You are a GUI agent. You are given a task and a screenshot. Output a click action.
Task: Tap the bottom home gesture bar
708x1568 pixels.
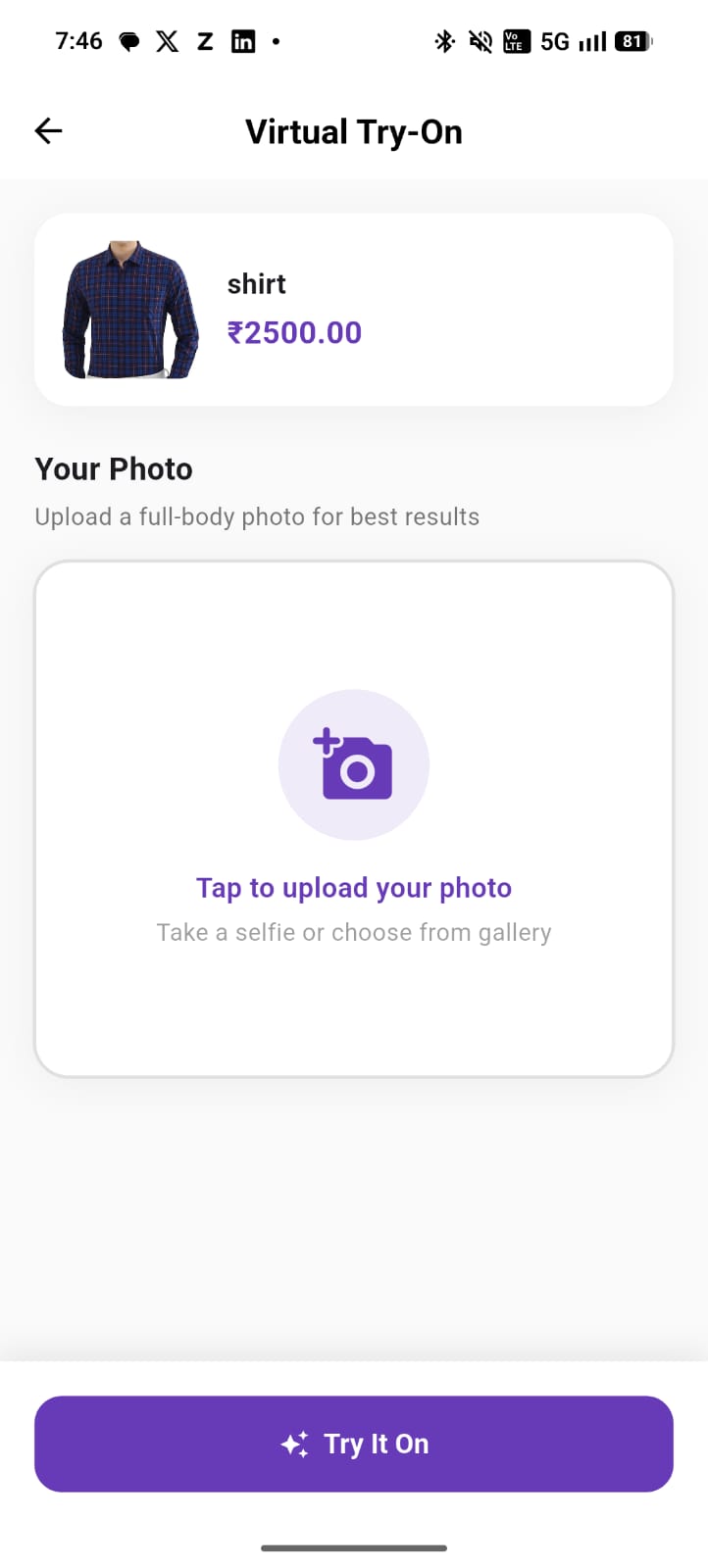coord(354,1548)
